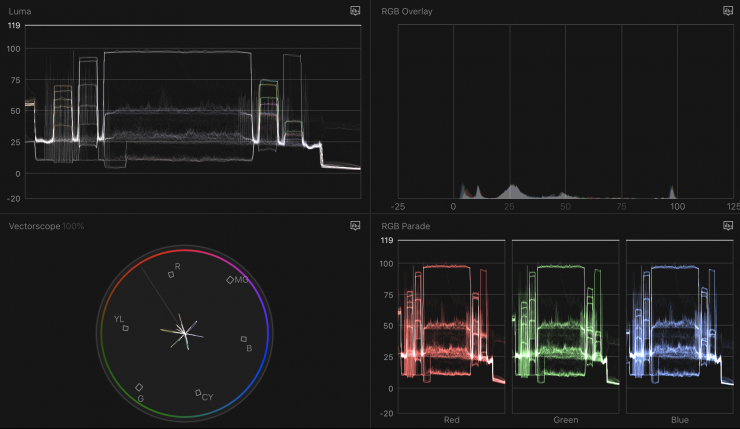Open the Vectorscope settings icon
Screen dimensions: 740x429
coord(355,226)
